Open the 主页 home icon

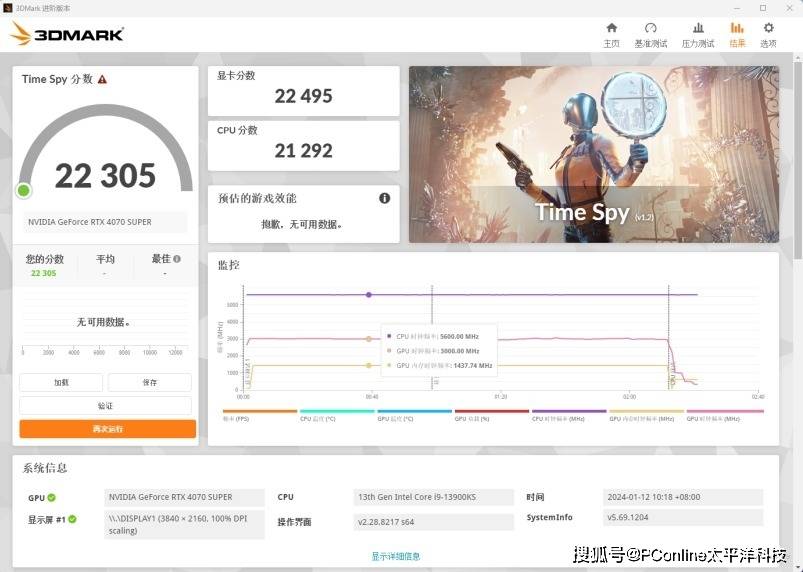click(x=611, y=35)
